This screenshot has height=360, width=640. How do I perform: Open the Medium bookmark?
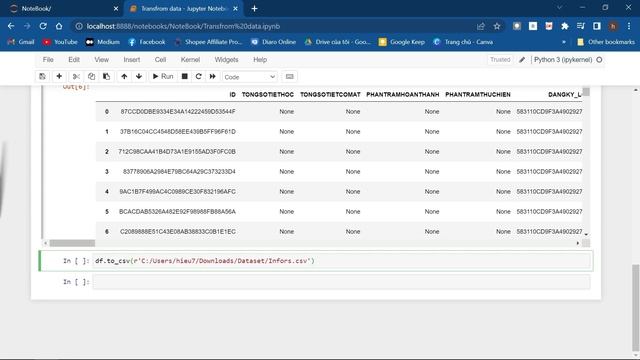point(102,42)
